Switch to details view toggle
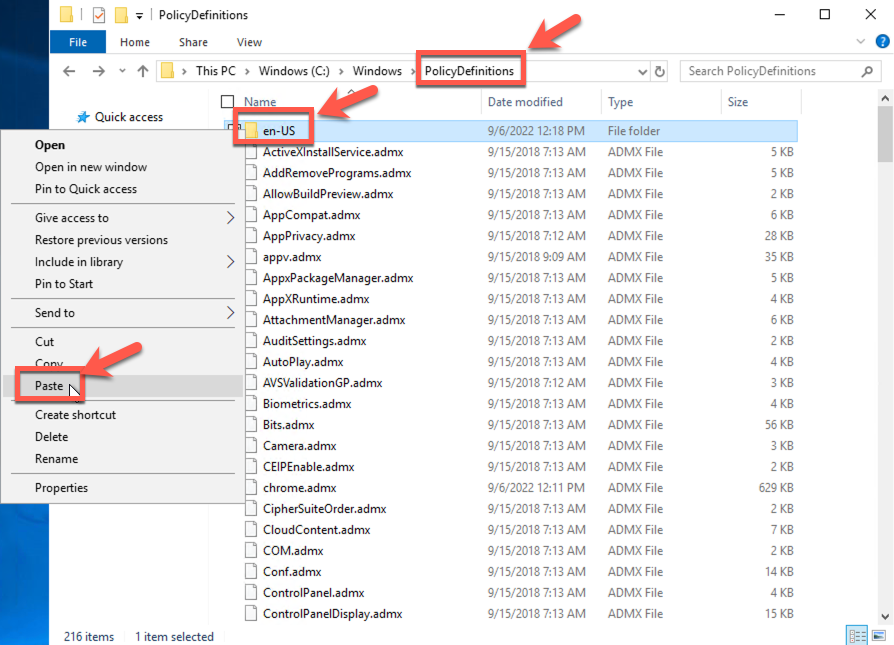Viewport: 894px width, 645px height. 857,636
